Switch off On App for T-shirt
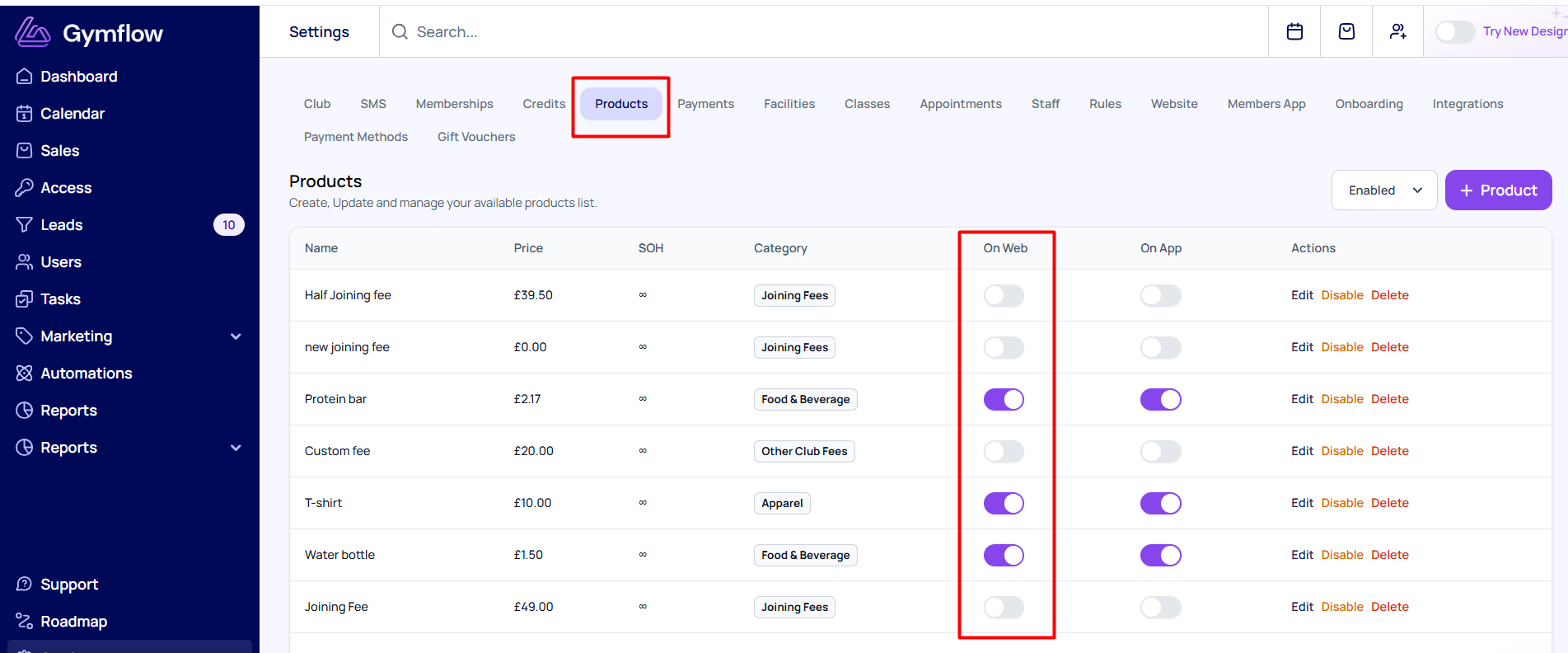The width and height of the screenshot is (1568, 653). pos(1161,503)
